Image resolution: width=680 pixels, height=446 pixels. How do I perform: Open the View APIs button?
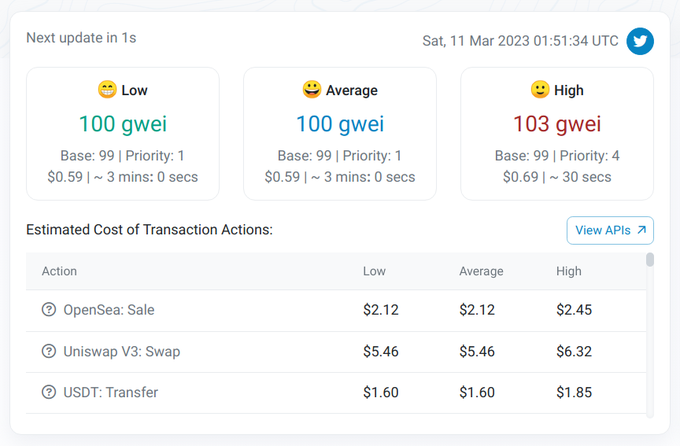610,230
